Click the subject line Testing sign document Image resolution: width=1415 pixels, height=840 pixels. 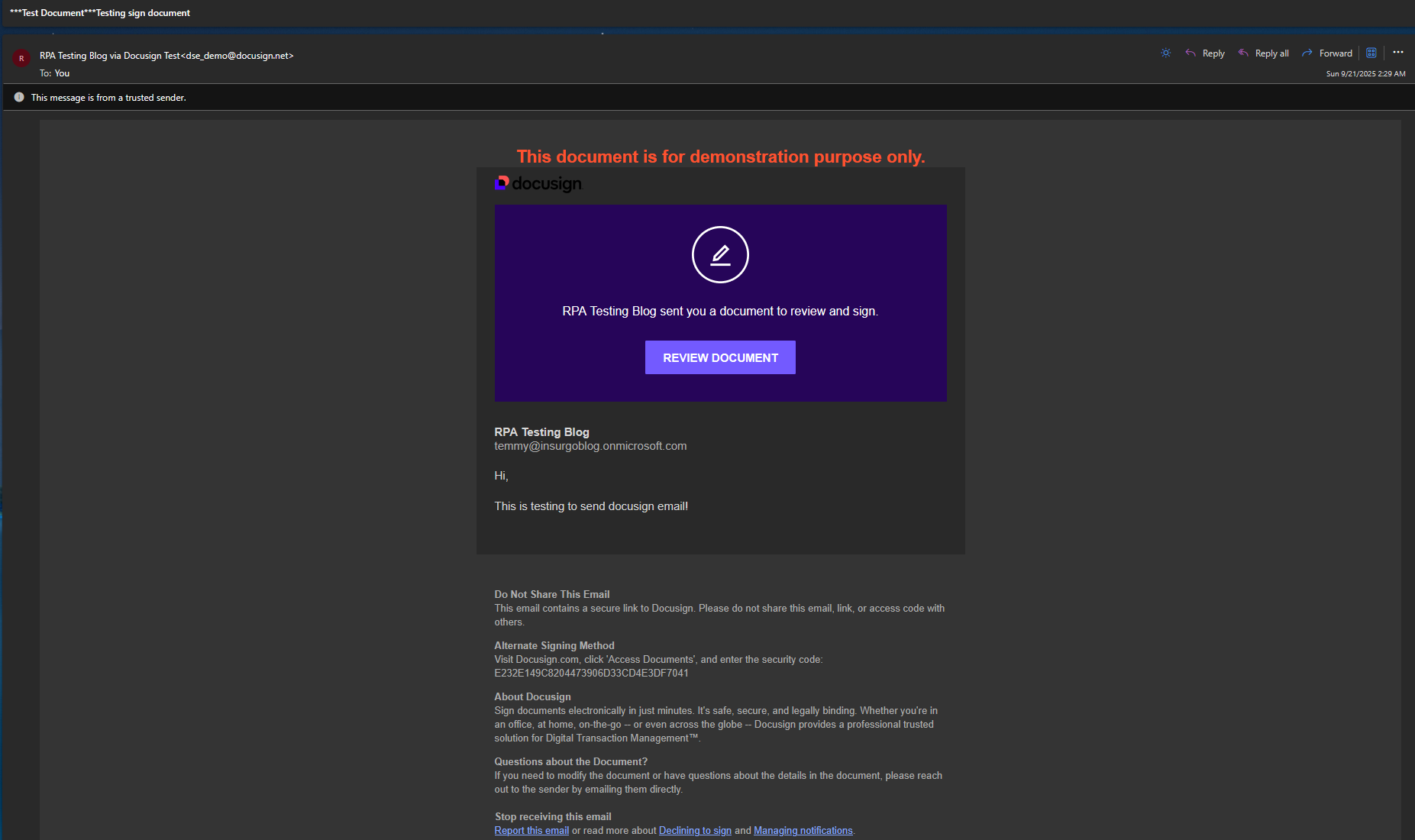(143, 13)
